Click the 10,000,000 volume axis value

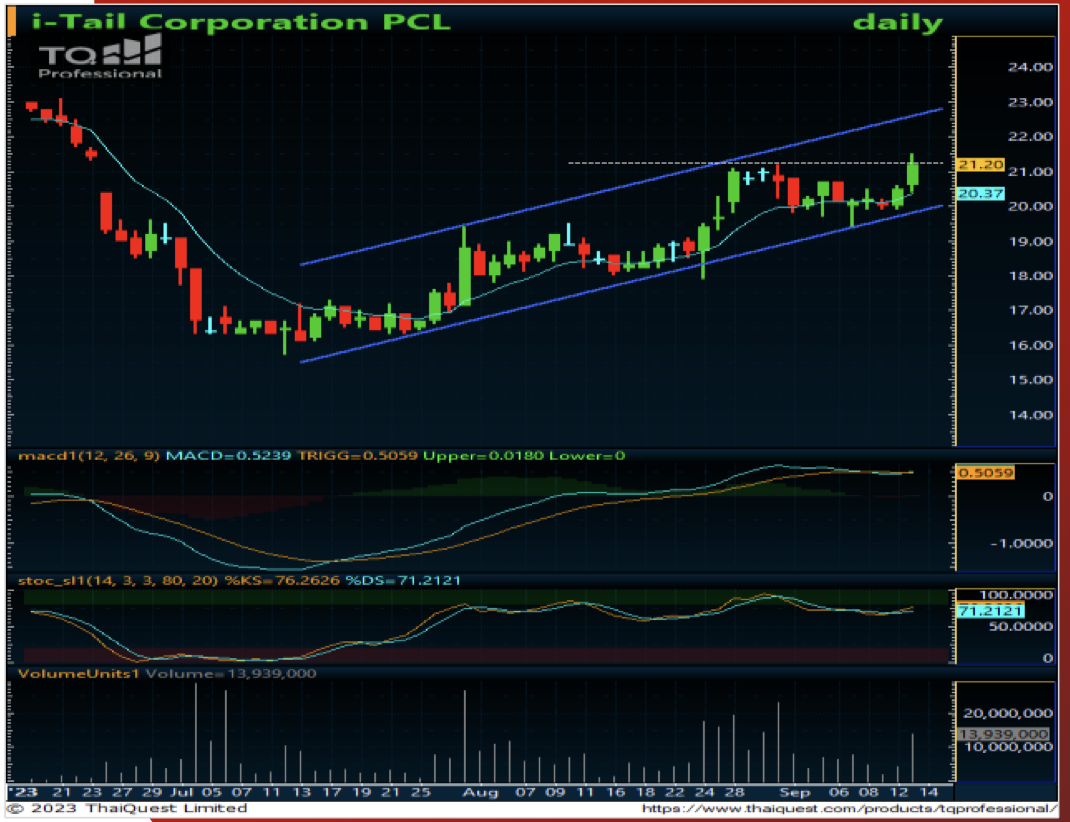click(x=1008, y=748)
